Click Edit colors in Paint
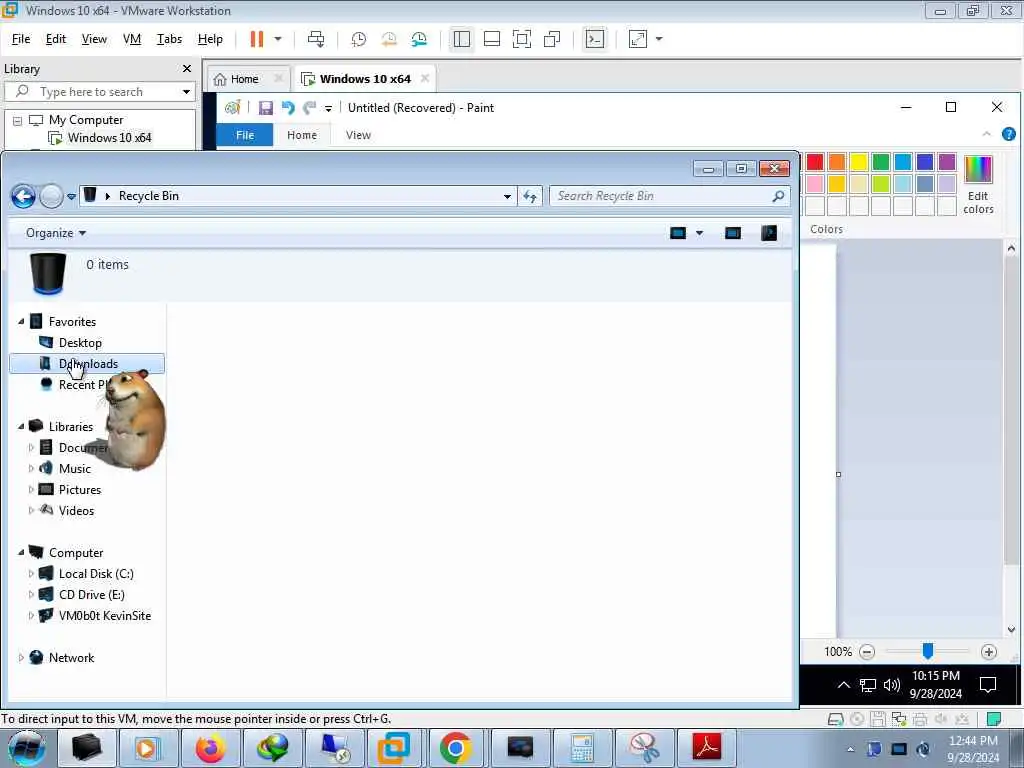This screenshot has height=768, width=1024. [978, 185]
